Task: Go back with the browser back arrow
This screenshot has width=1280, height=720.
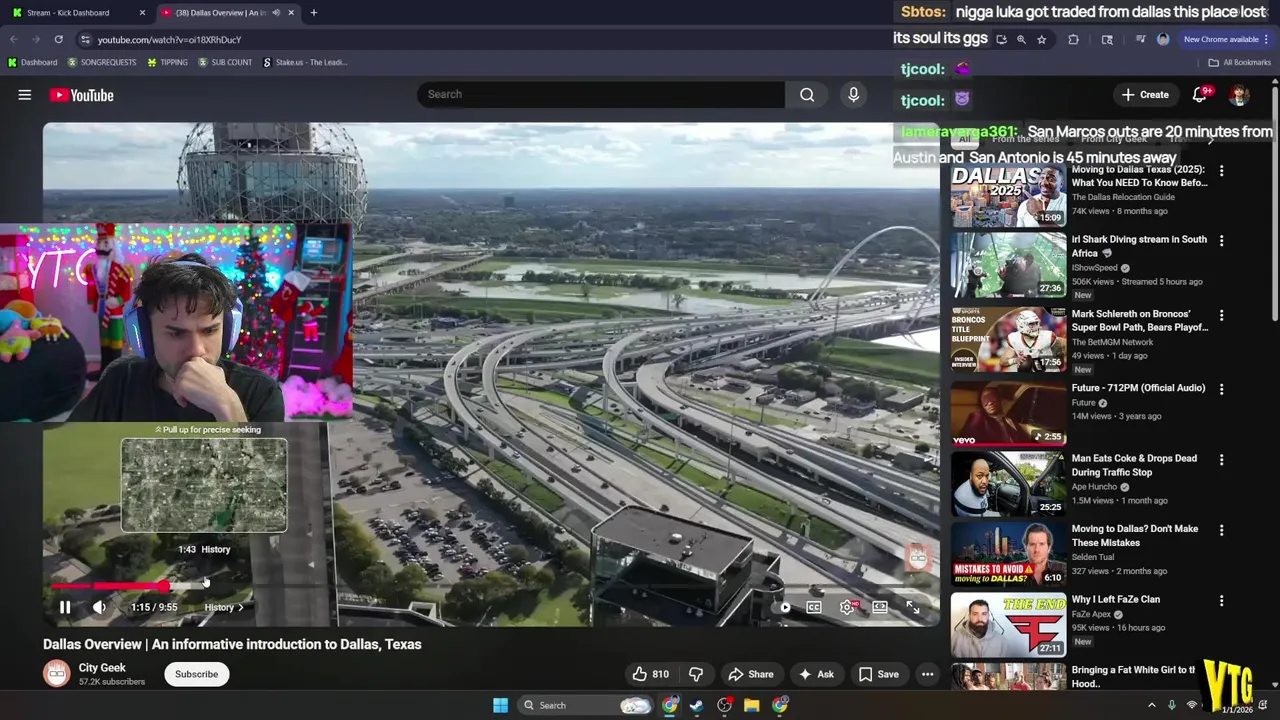Action: click(14, 39)
